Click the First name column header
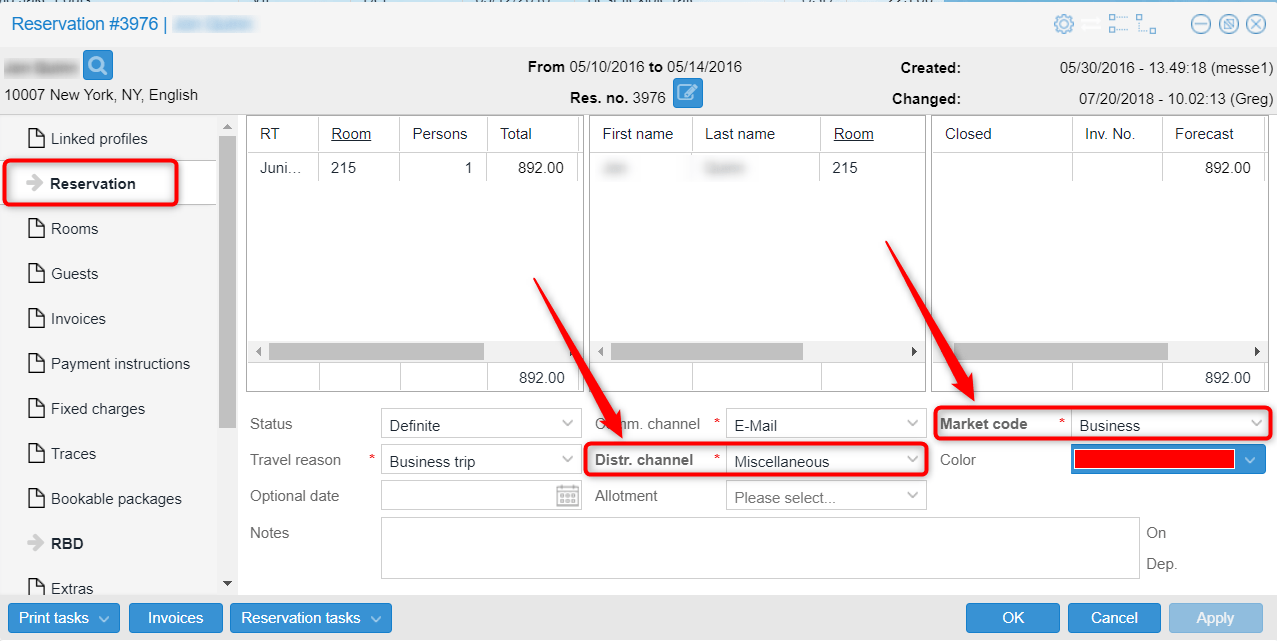The height and width of the screenshot is (641, 1277). 637,134
